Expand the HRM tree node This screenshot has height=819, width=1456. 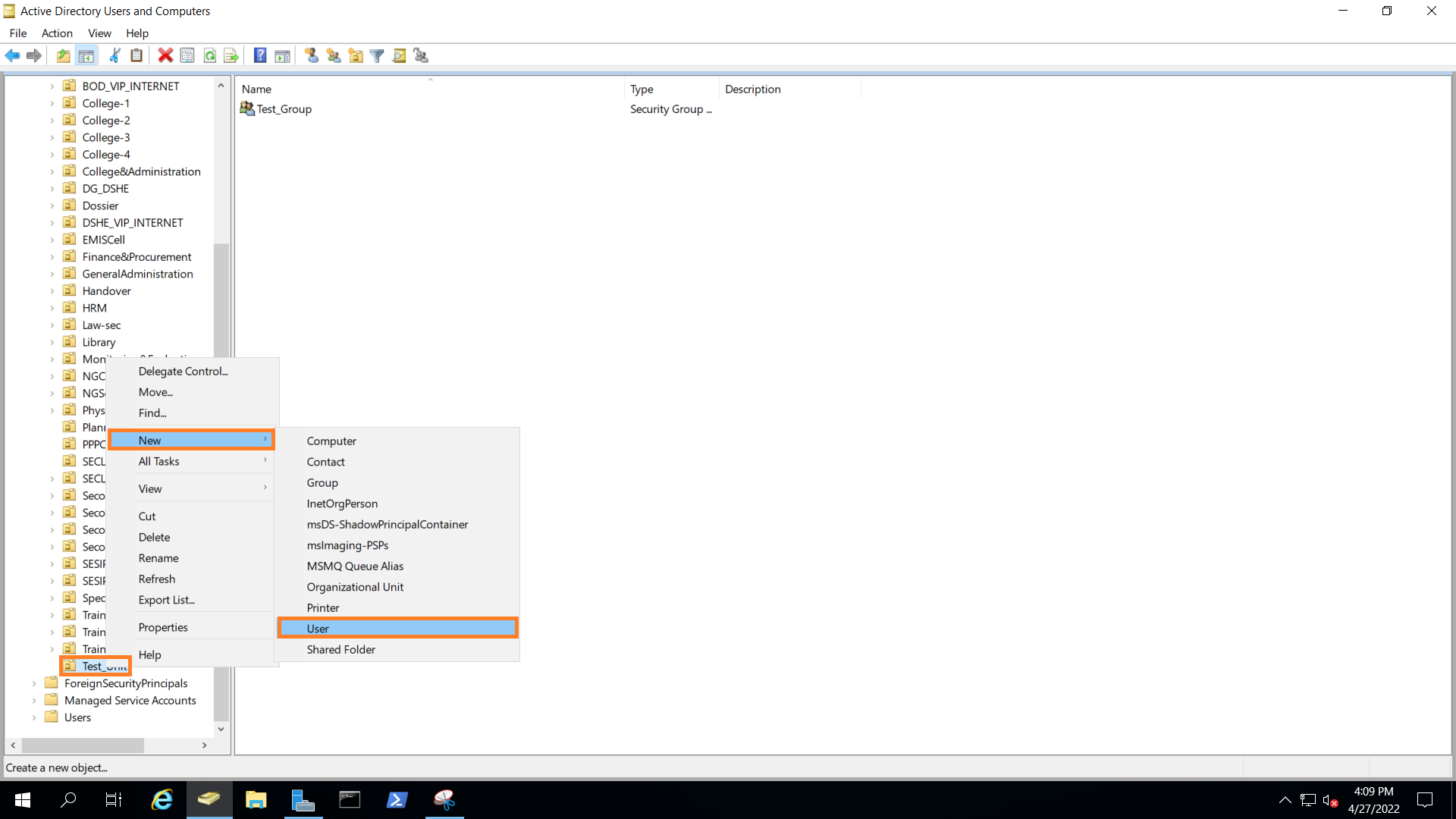click(x=52, y=308)
